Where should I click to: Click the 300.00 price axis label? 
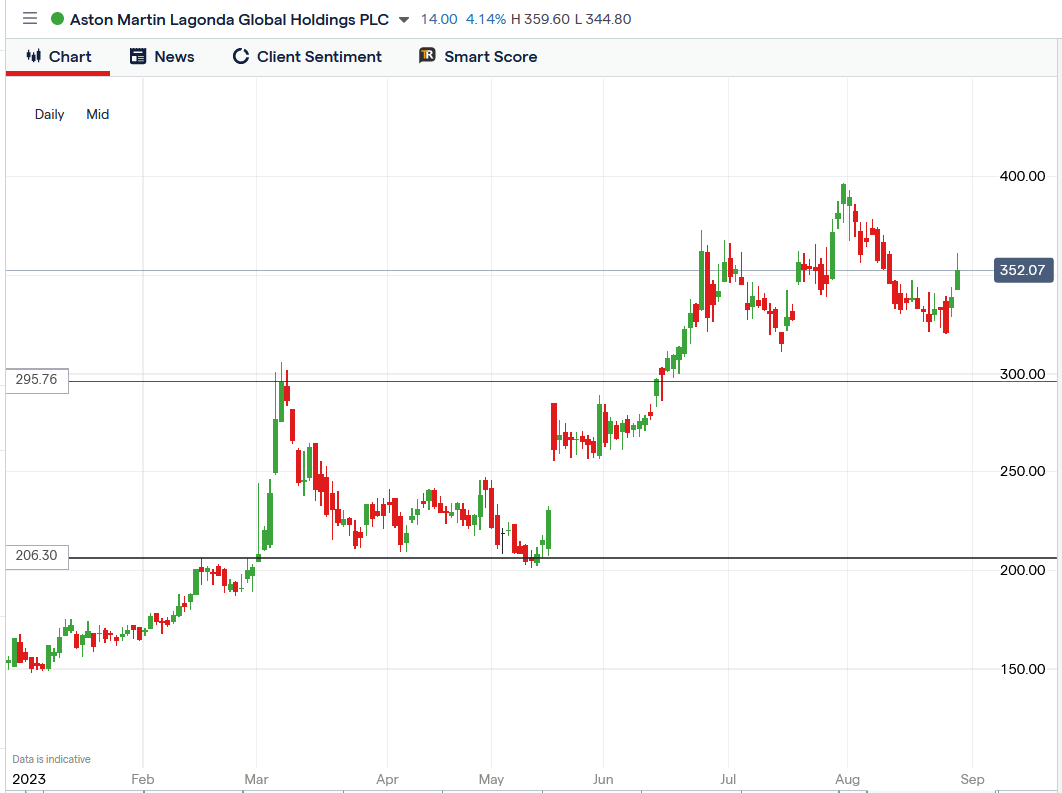click(x=1022, y=374)
